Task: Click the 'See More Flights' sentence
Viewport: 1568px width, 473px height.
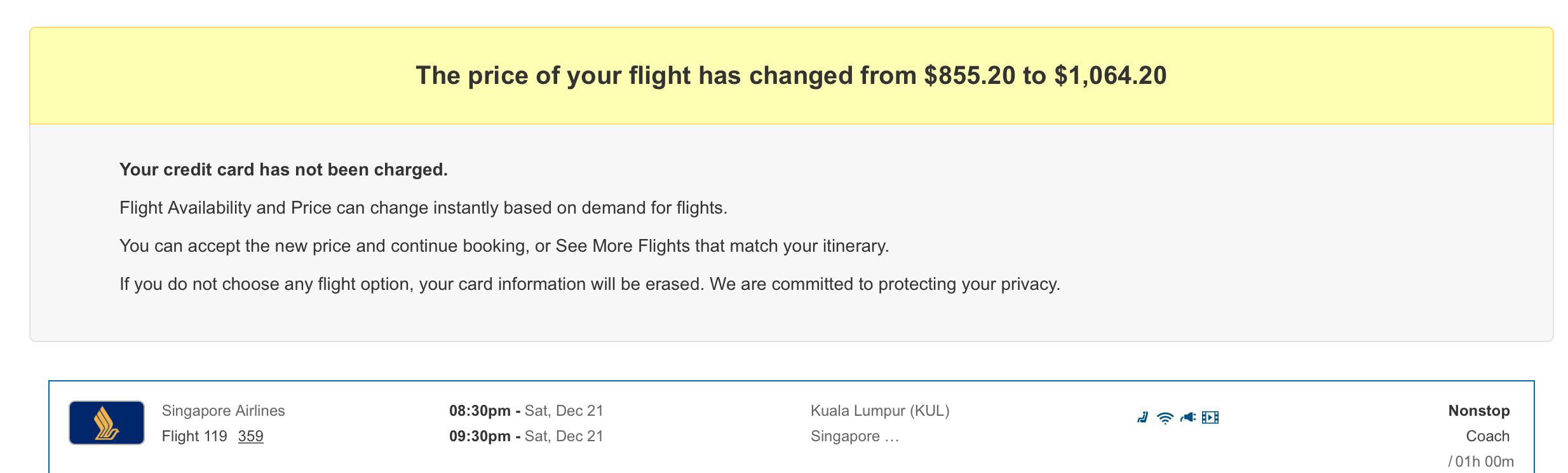Action: pyautogui.click(x=504, y=246)
